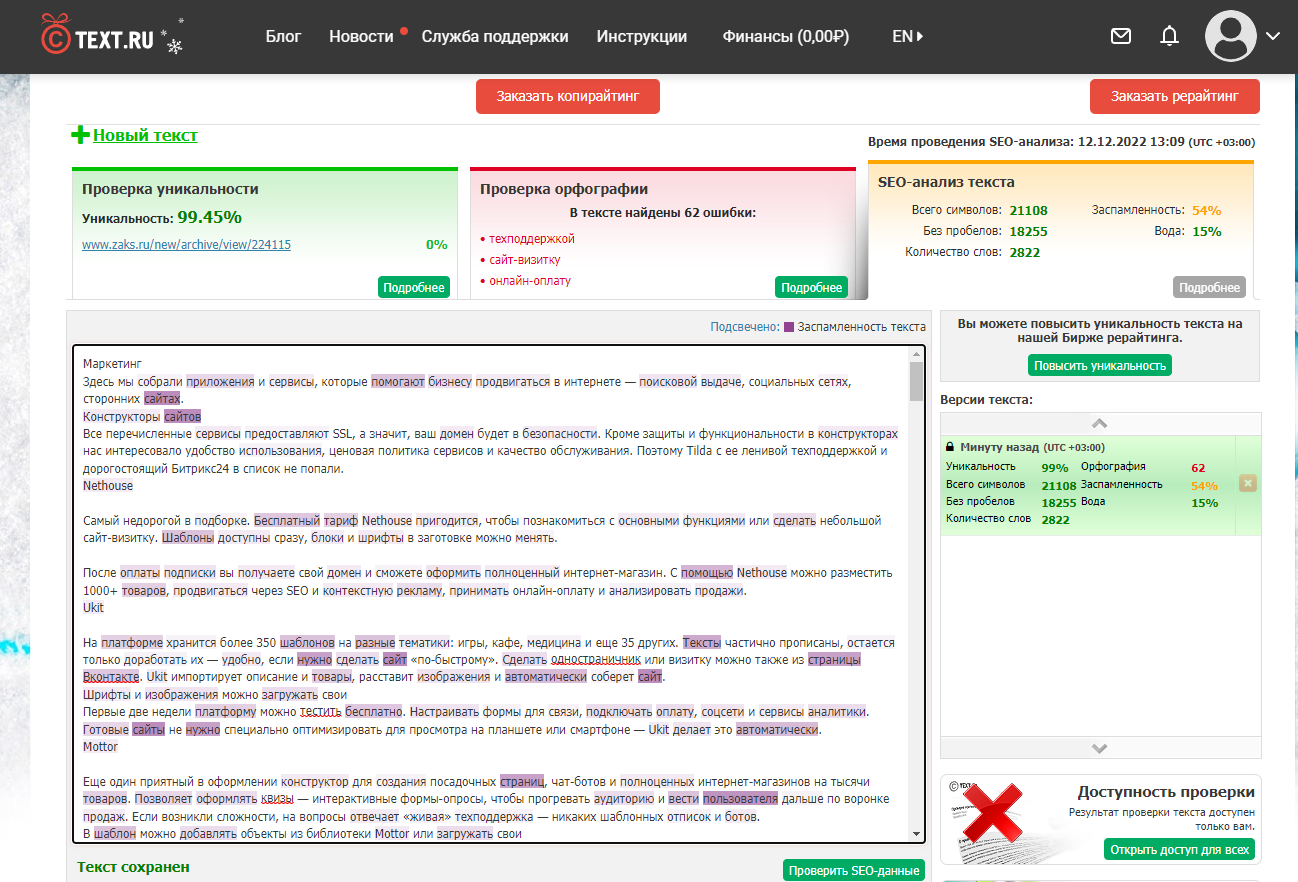Click inside the text editing area at Маркетинг
This screenshot has height=882, width=1298.
[x=113, y=364]
